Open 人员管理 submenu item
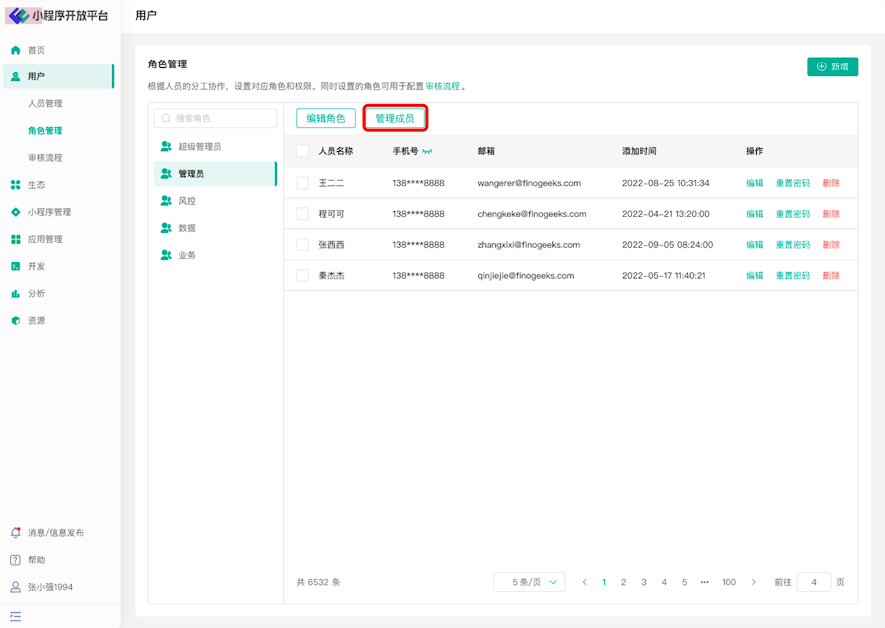The height and width of the screenshot is (628, 885). coord(45,104)
